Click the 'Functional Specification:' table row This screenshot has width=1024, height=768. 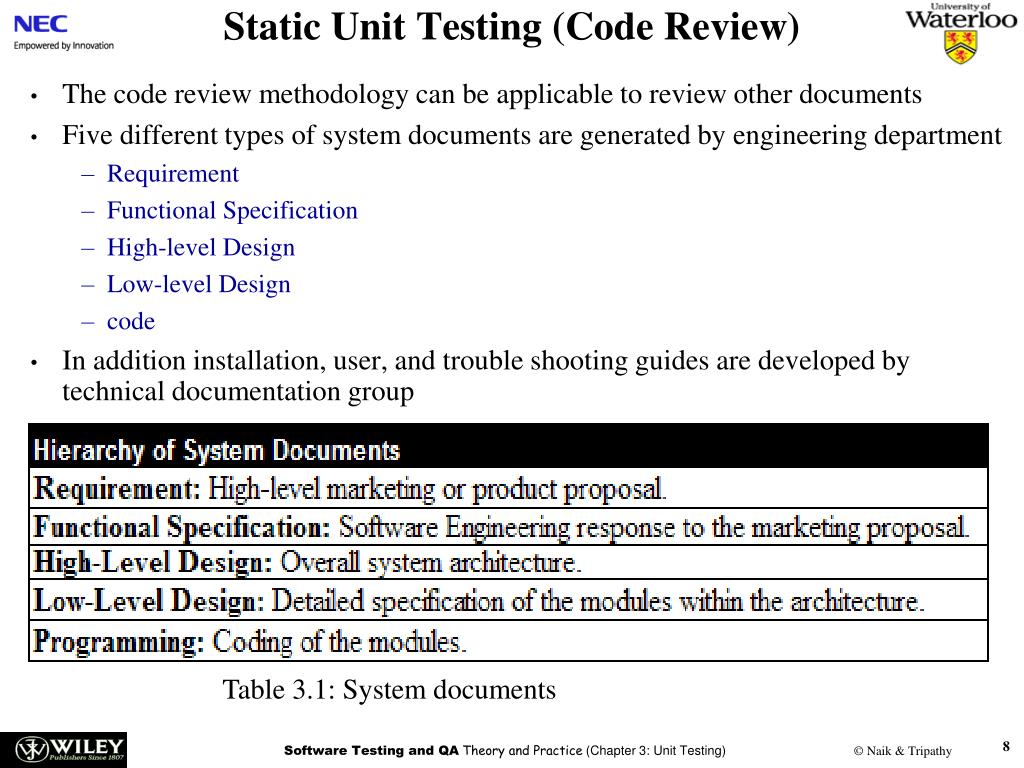pos(508,526)
